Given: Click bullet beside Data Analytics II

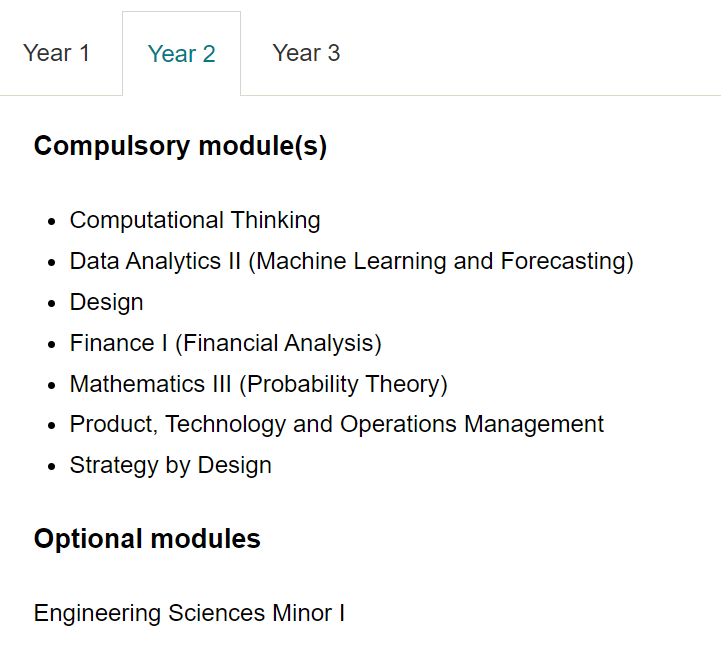Looking at the screenshot, I should point(52,263).
